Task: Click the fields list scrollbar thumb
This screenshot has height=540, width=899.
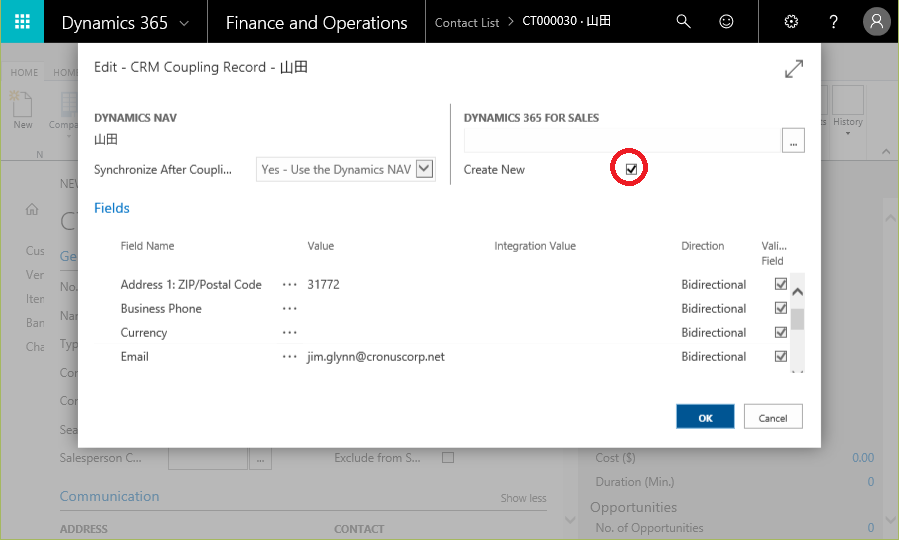Action: pyautogui.click(x=797, y=319)
